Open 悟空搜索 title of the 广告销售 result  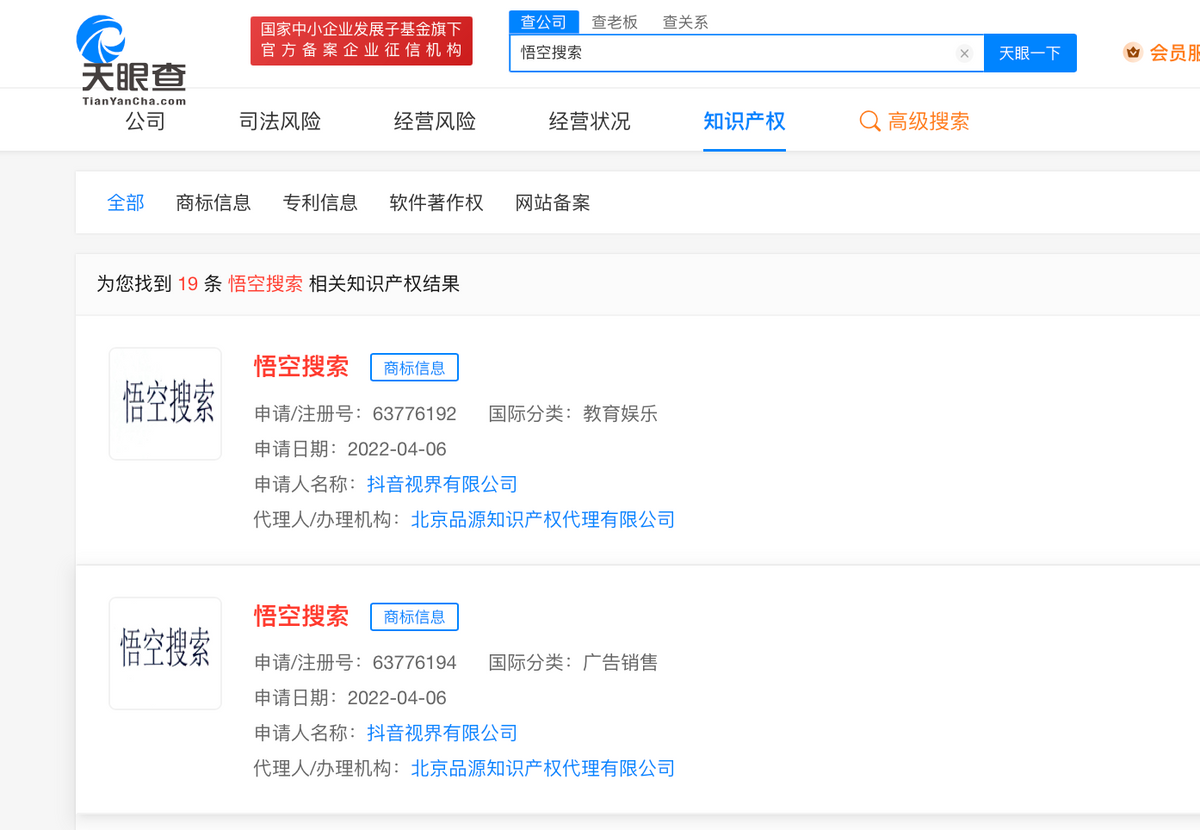[x=301, y=616]
